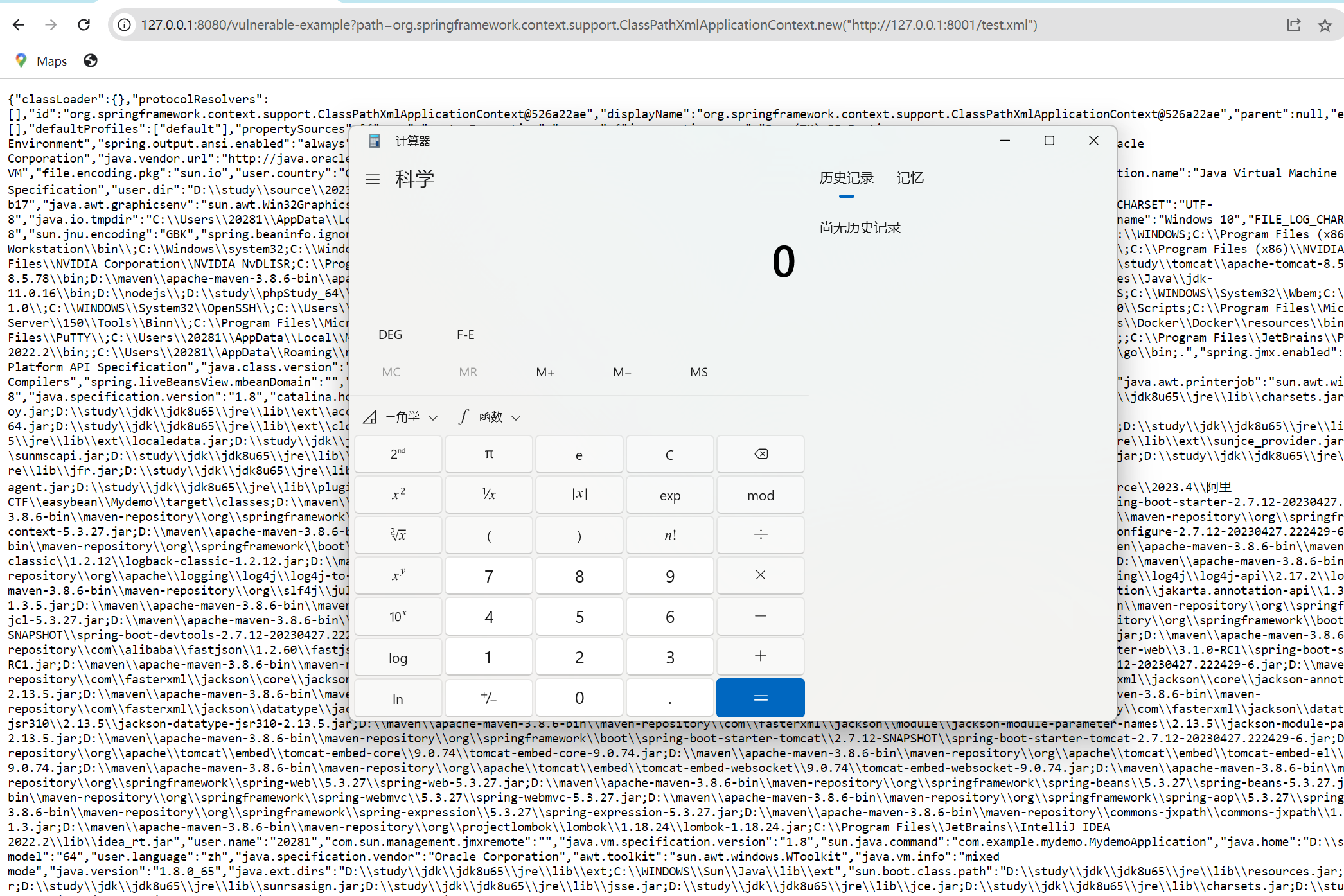
Task: Open the calculator hamburger navigation menu
Action: pos(373,179)
